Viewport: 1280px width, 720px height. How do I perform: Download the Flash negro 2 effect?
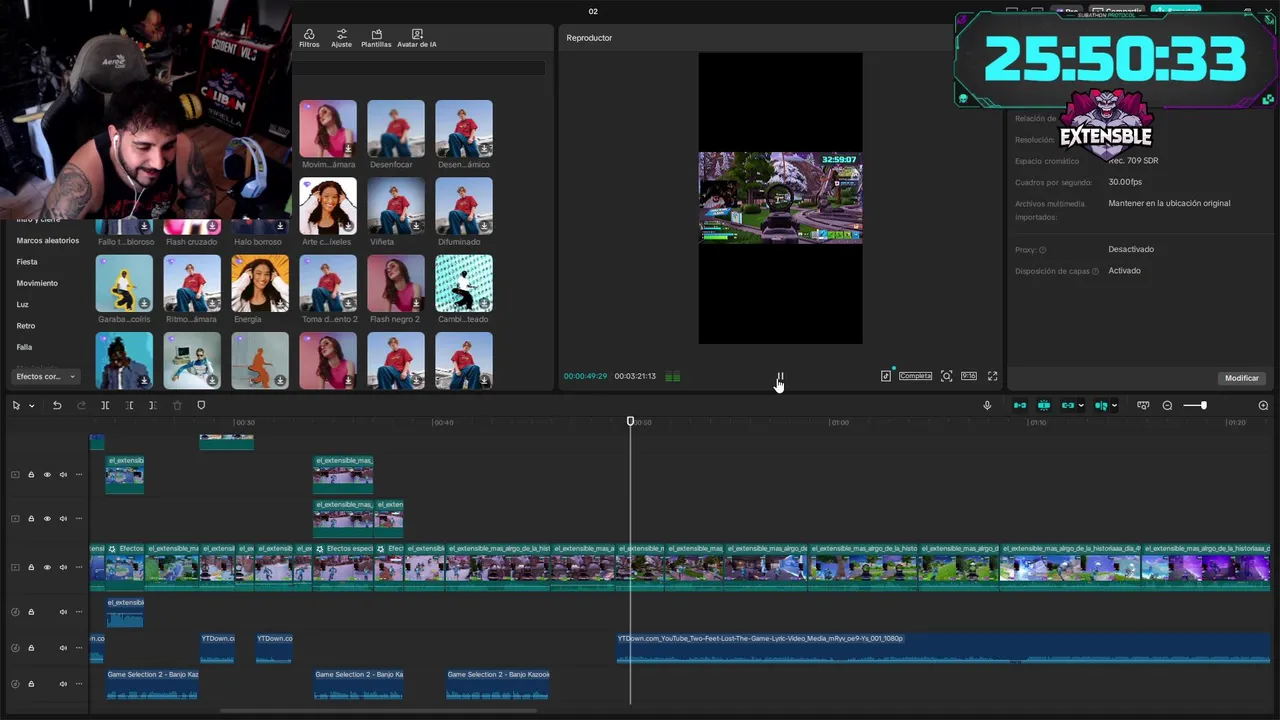coord(417,303)
